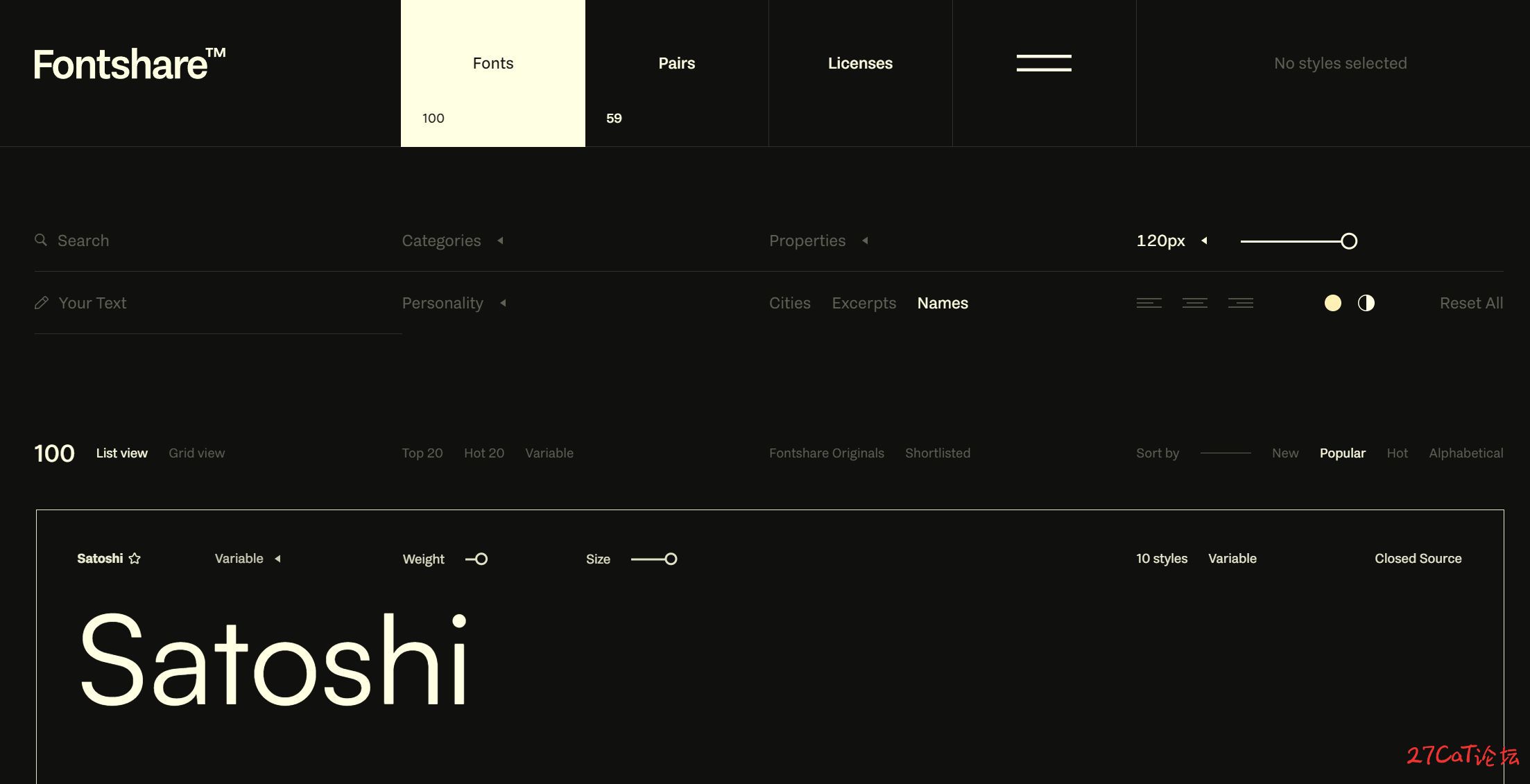Click the "Sort by" label
This screenshot has height=784, width=1530.
[1158, 453]
